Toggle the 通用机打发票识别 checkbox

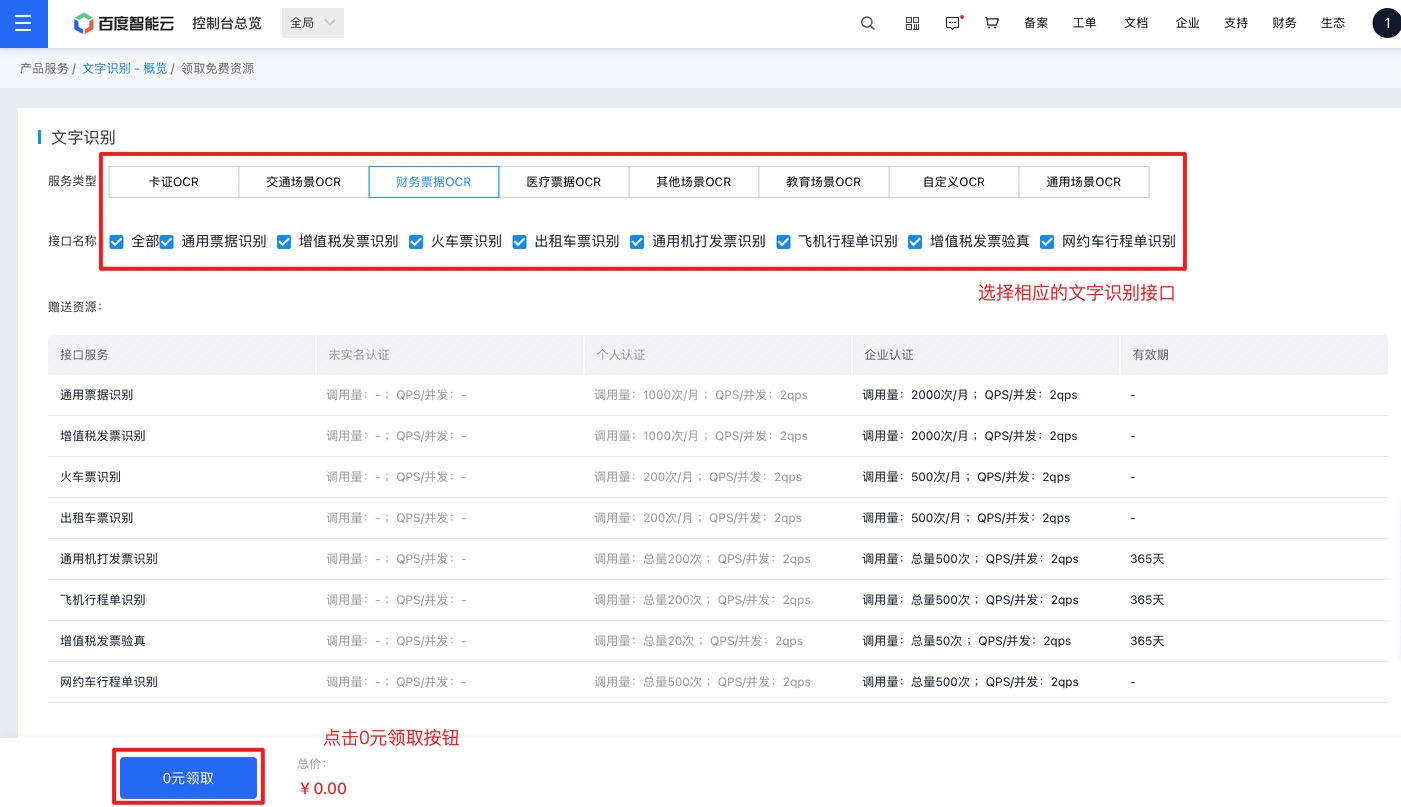point(637,242)
